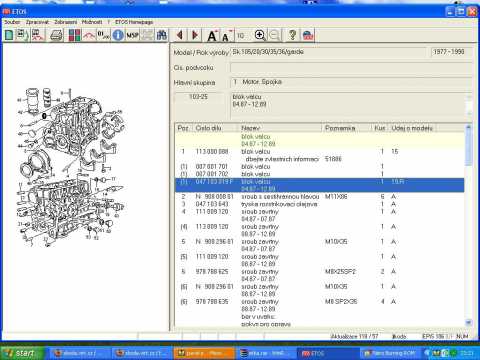
Task: Click the Windows Start button
Action: coord(22,353)
